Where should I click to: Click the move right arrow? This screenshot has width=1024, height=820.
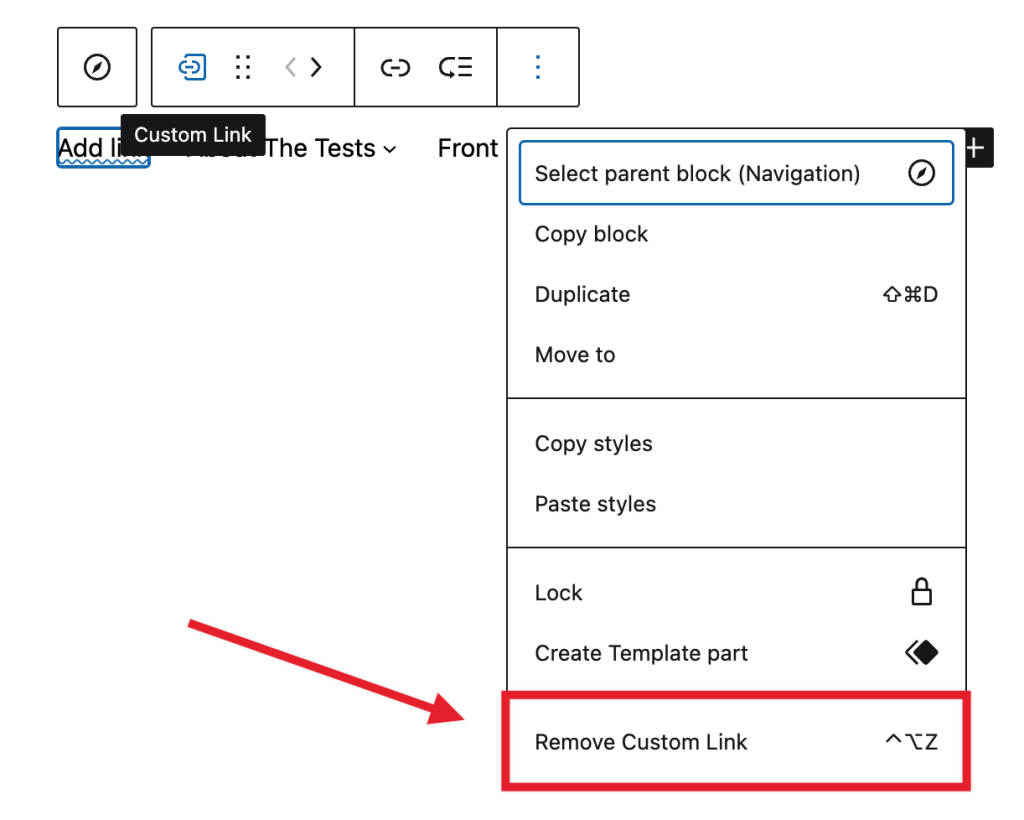316,67
